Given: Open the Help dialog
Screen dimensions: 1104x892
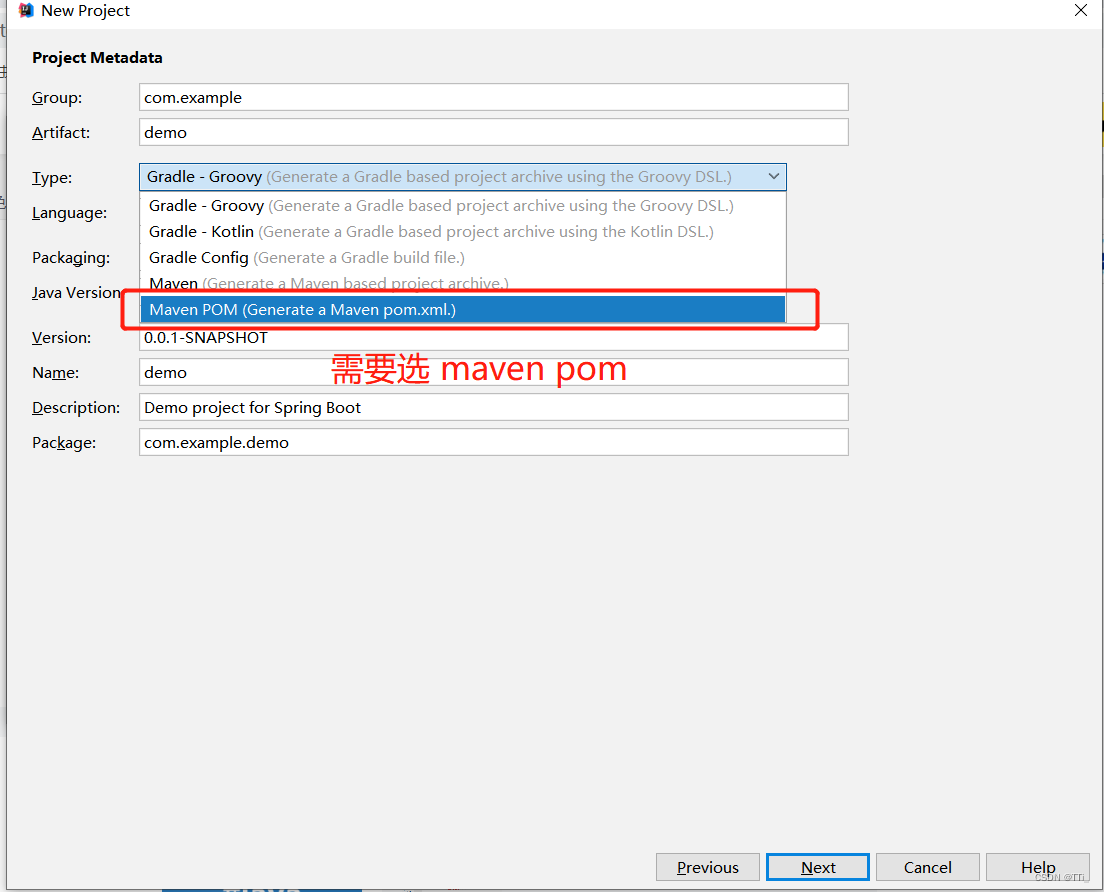Looking at the screenshot, I should tap(1037, 867).
